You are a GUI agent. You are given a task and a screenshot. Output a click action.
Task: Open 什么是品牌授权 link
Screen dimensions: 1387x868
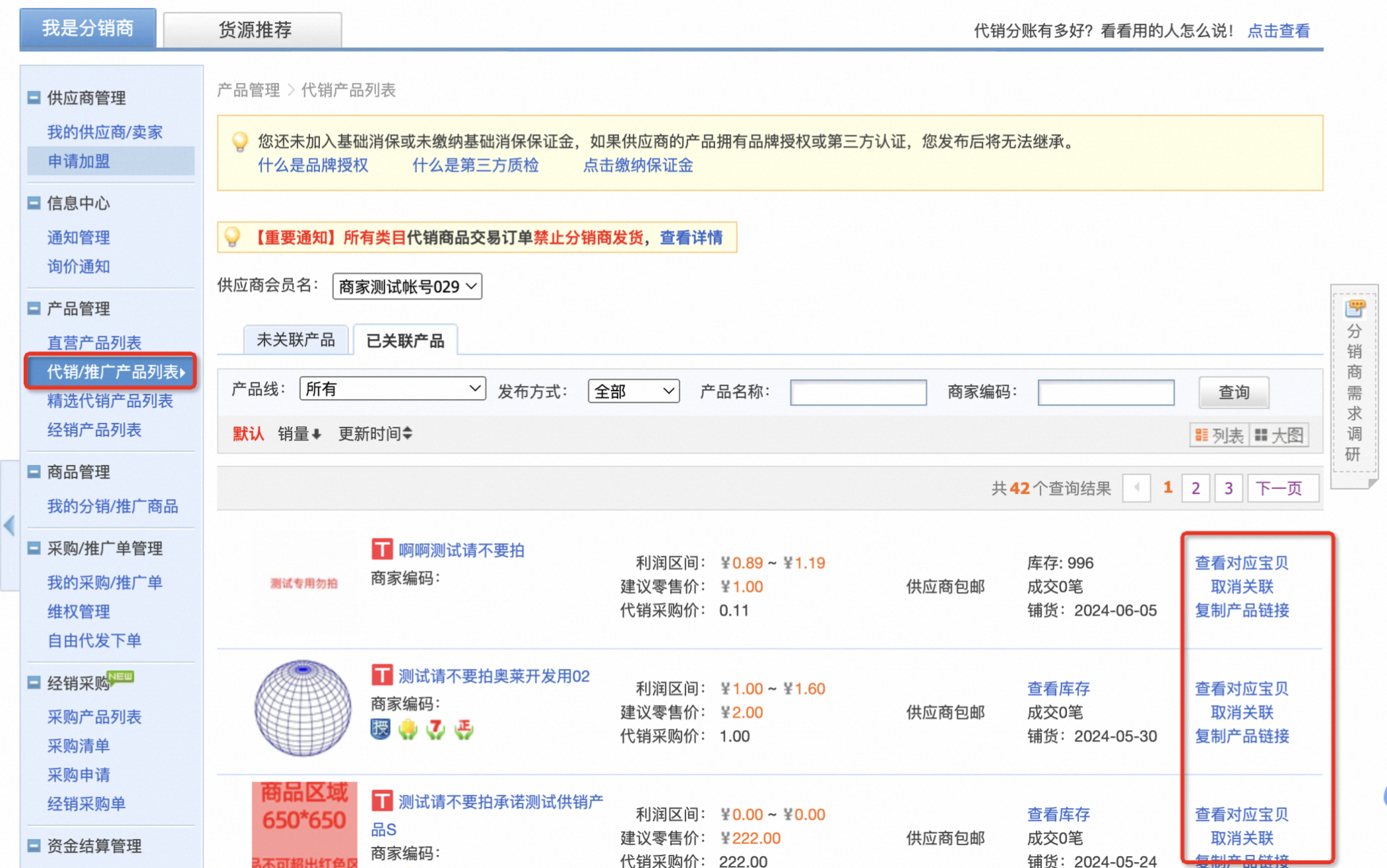pos(313,166)
